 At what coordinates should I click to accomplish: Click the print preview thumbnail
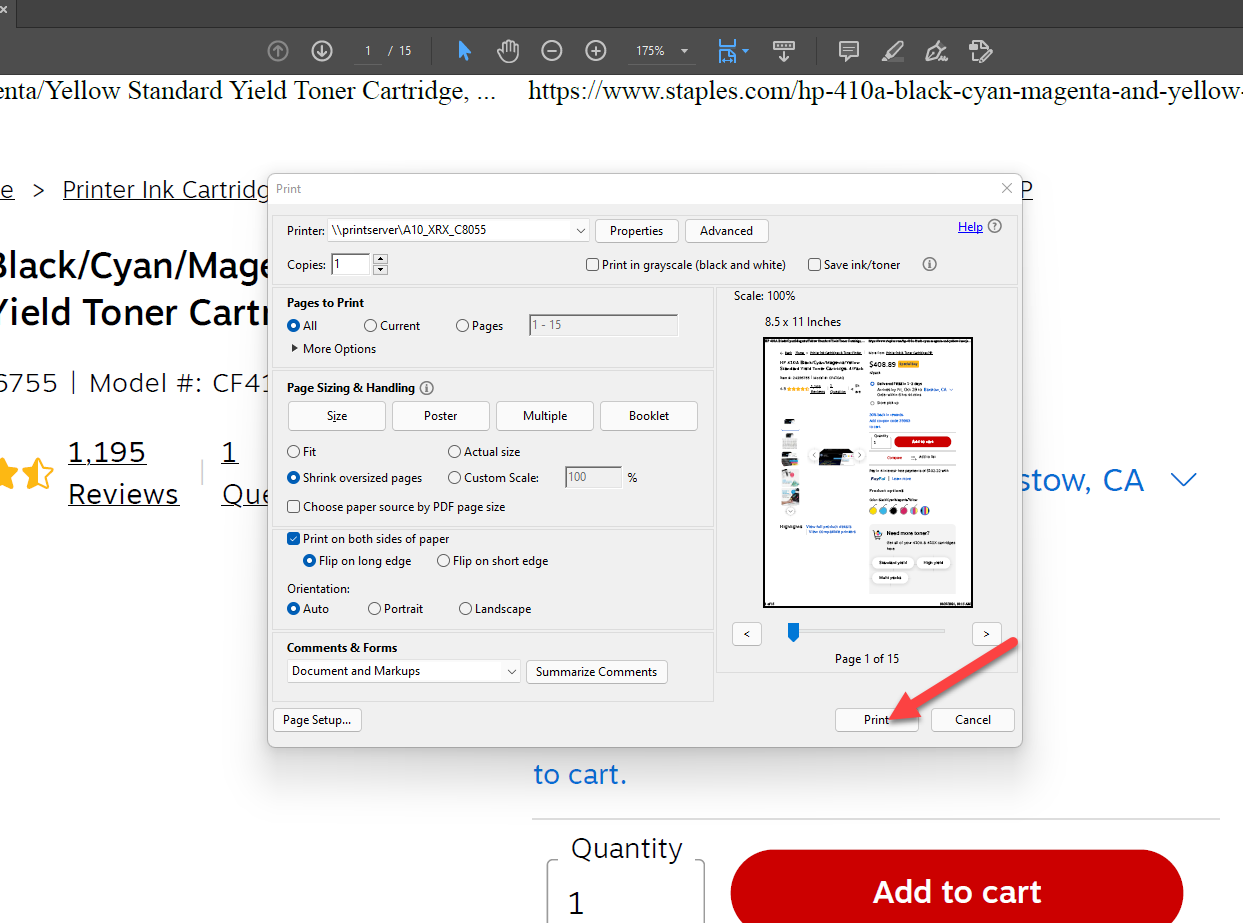tap(868, 472)
